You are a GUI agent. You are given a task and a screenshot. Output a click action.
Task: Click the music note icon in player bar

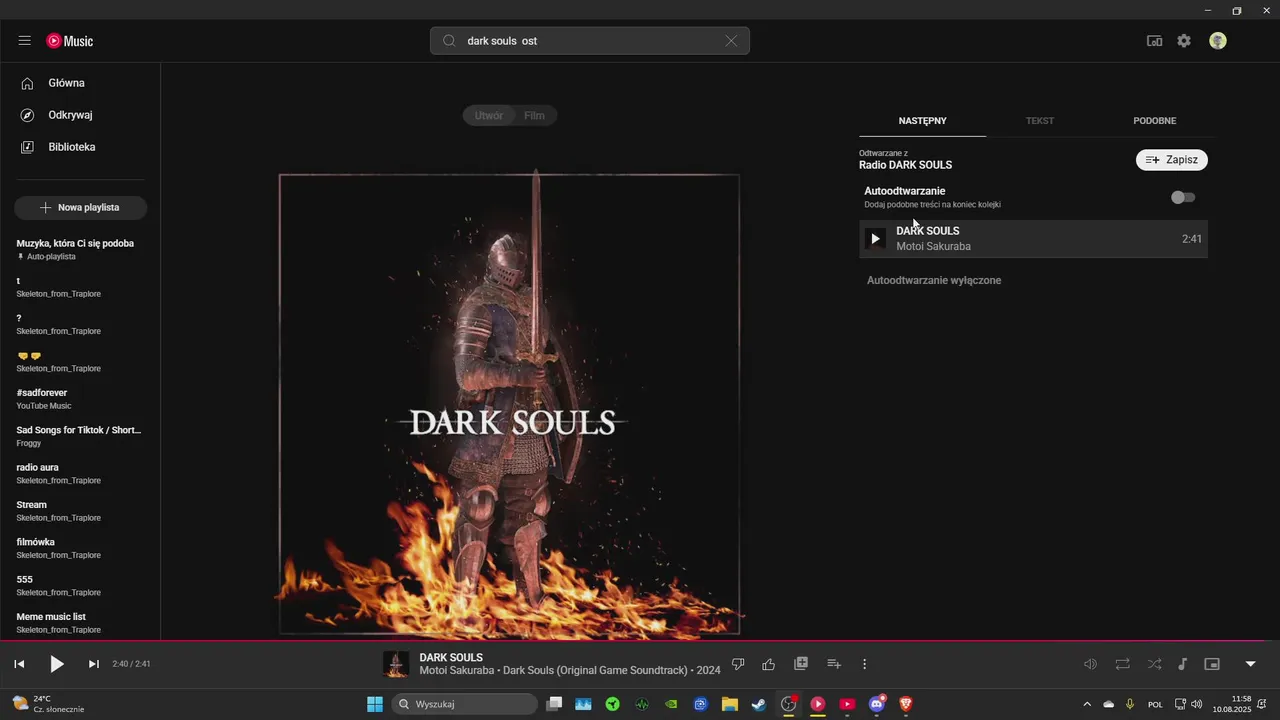coord(1182,664)
